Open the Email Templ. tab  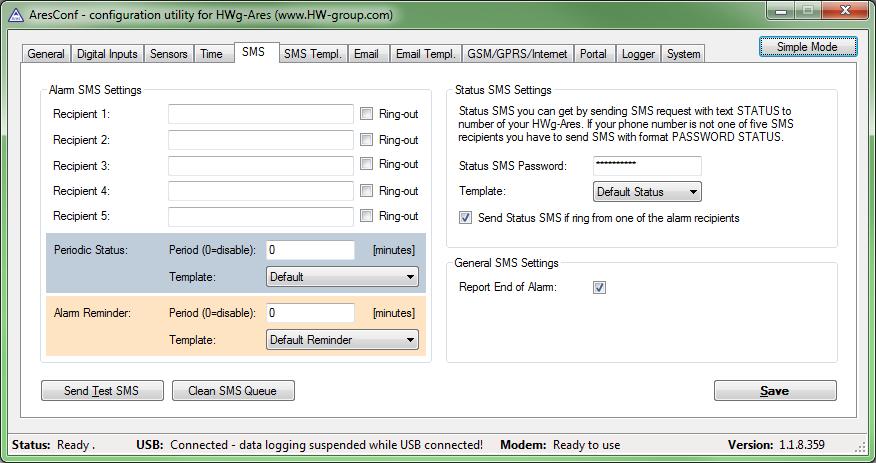[x=426, y=54]
